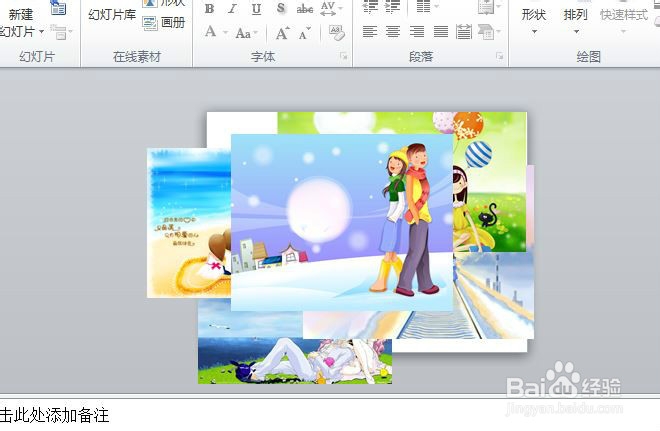Expand the columns dropdown arrow
Image resolution: width=660 pixels, height=431 pixels.
click(436, 6)
